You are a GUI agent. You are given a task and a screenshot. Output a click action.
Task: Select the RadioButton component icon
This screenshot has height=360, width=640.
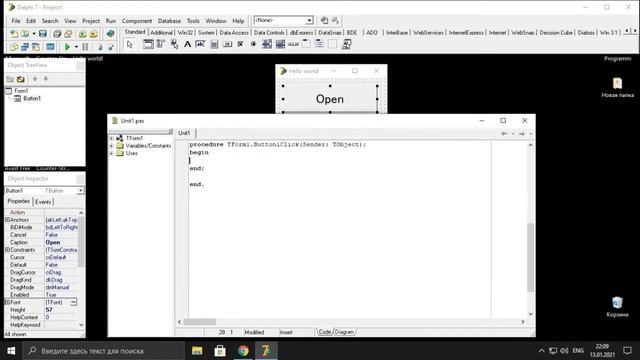point(253,44)
